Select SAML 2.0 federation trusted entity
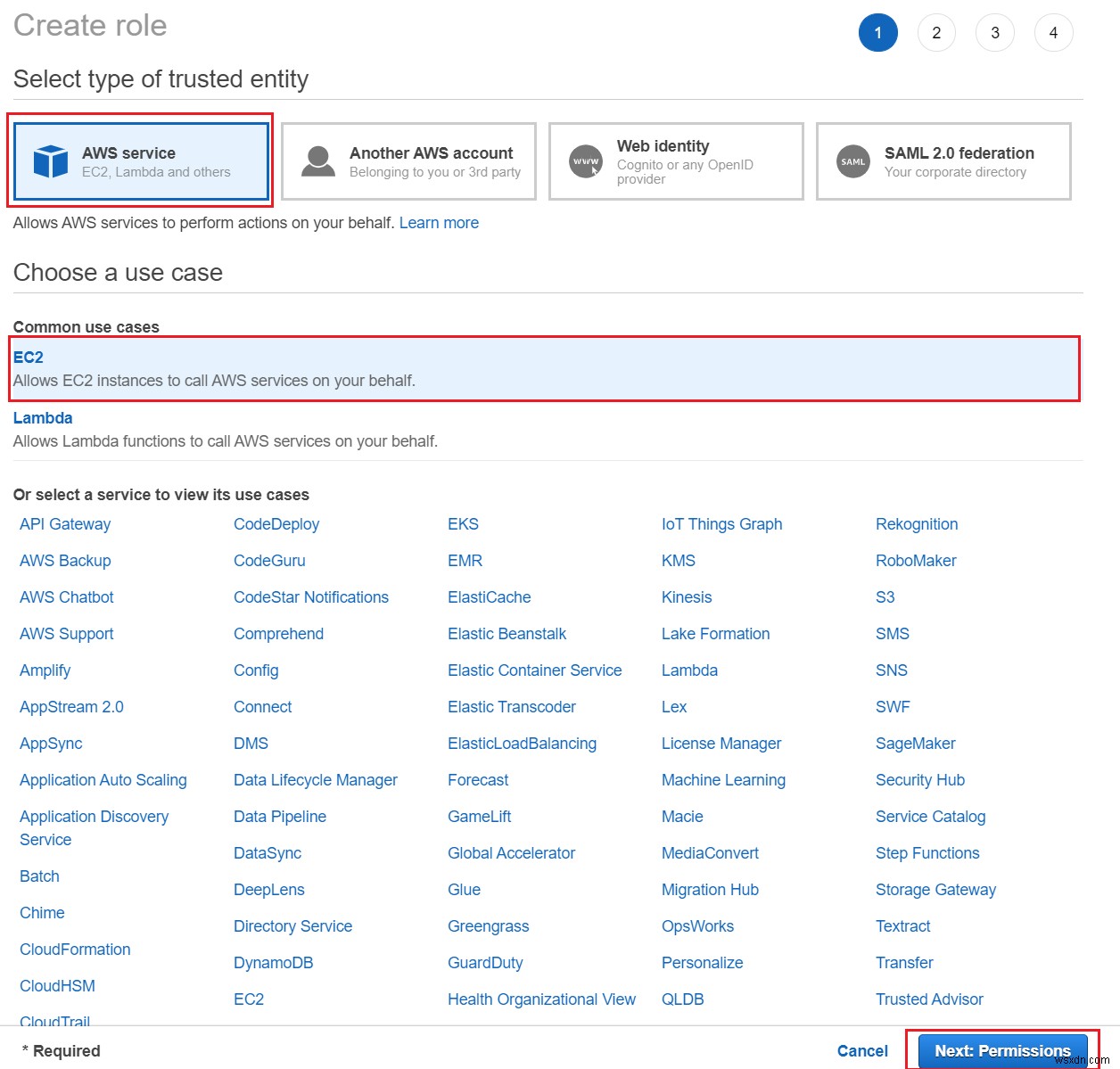The image size is (1120, 1069). (x=943, y=161)
